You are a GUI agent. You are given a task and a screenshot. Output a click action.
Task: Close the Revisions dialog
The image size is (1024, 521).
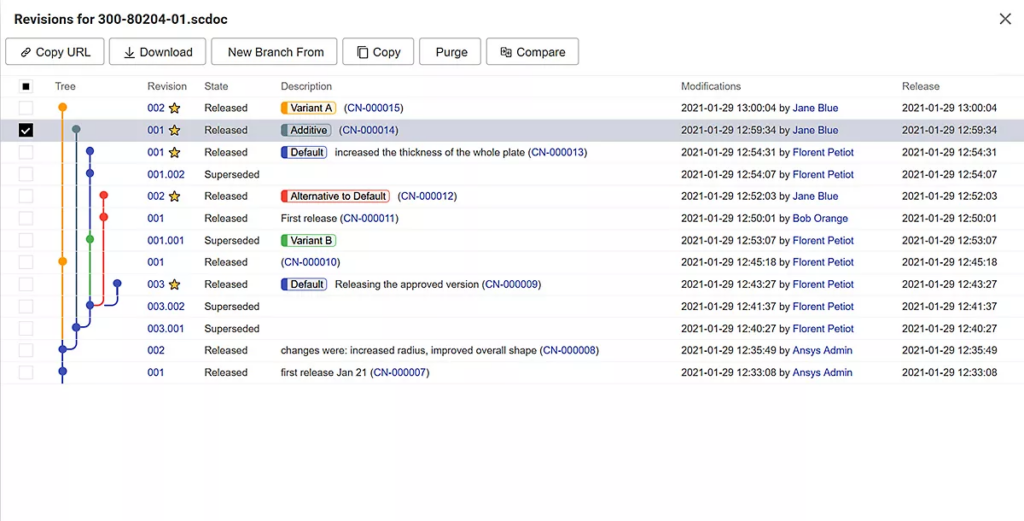click(x=1005, y=19)
